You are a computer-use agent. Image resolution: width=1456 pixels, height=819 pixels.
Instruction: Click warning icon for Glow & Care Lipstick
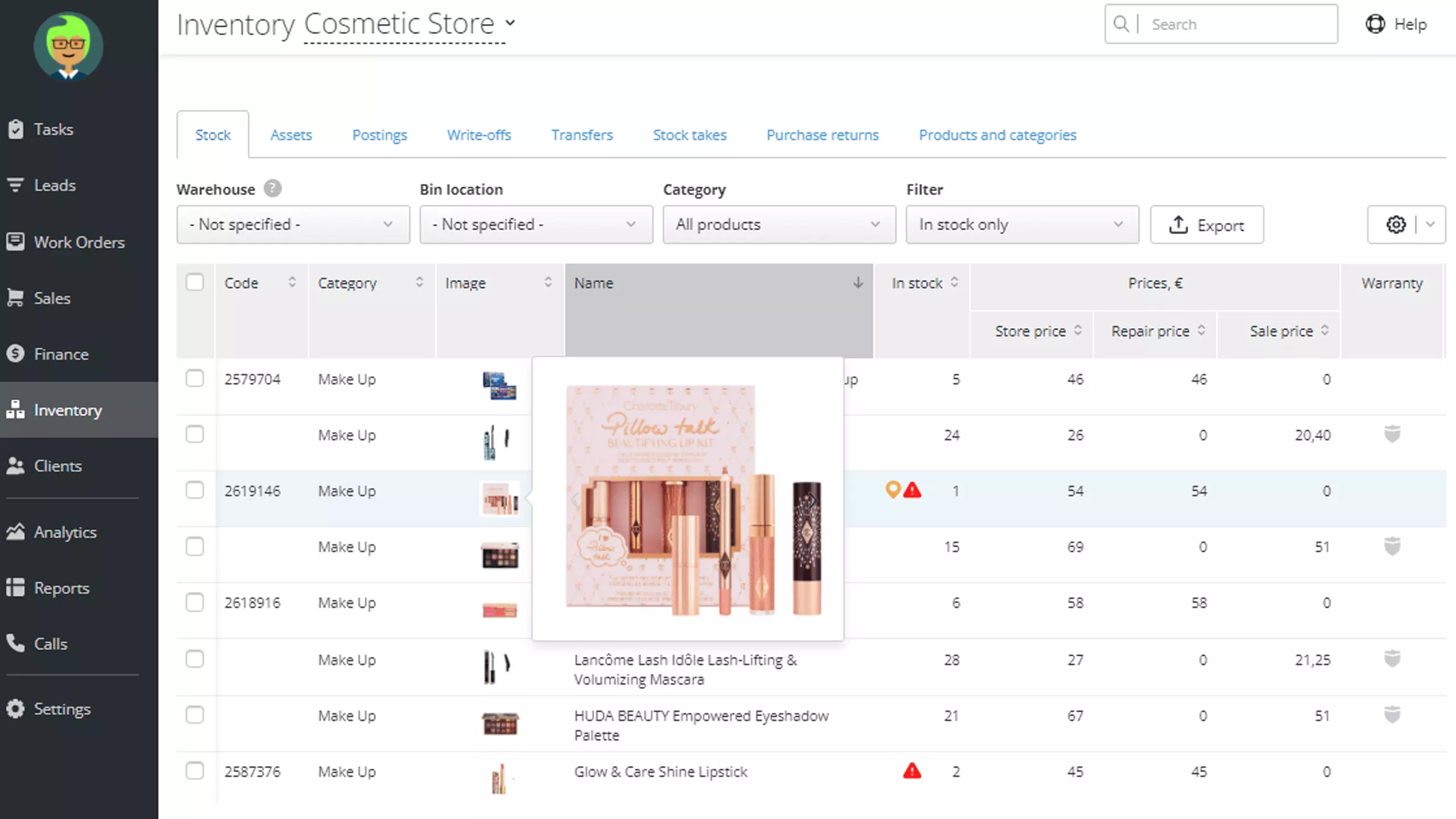pos(912,771)
